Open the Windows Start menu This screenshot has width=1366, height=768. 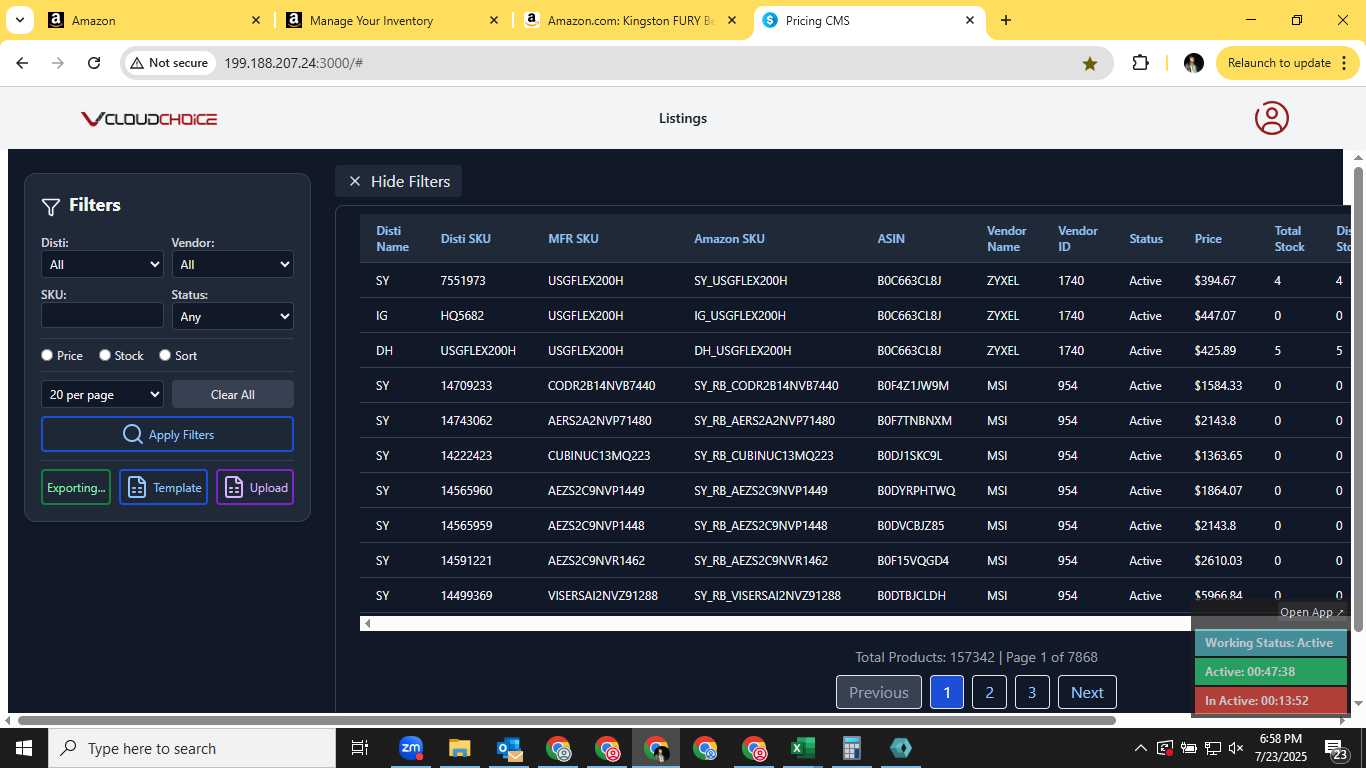click(x=24, y=748)
